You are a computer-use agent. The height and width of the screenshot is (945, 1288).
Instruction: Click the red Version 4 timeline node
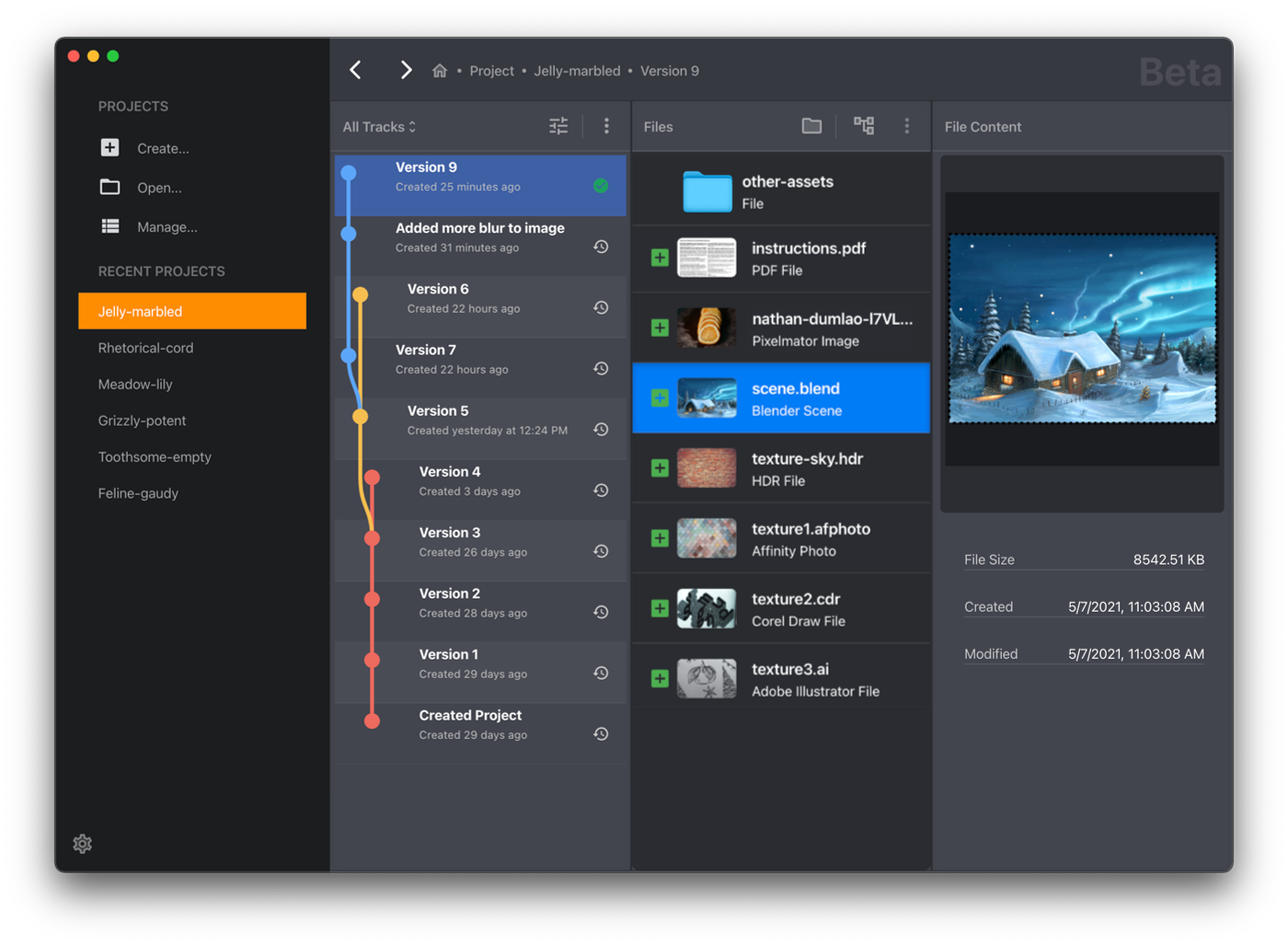tap(372, 478)
